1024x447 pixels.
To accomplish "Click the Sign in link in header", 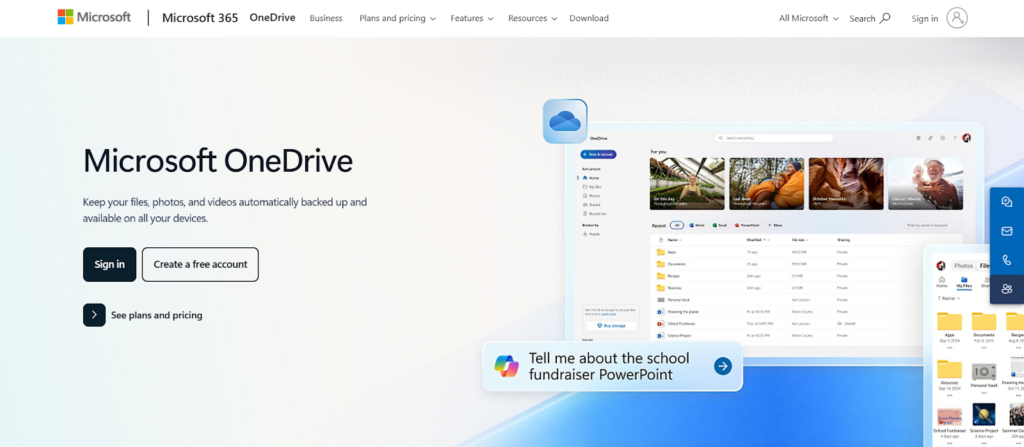I will coord(925,18).
